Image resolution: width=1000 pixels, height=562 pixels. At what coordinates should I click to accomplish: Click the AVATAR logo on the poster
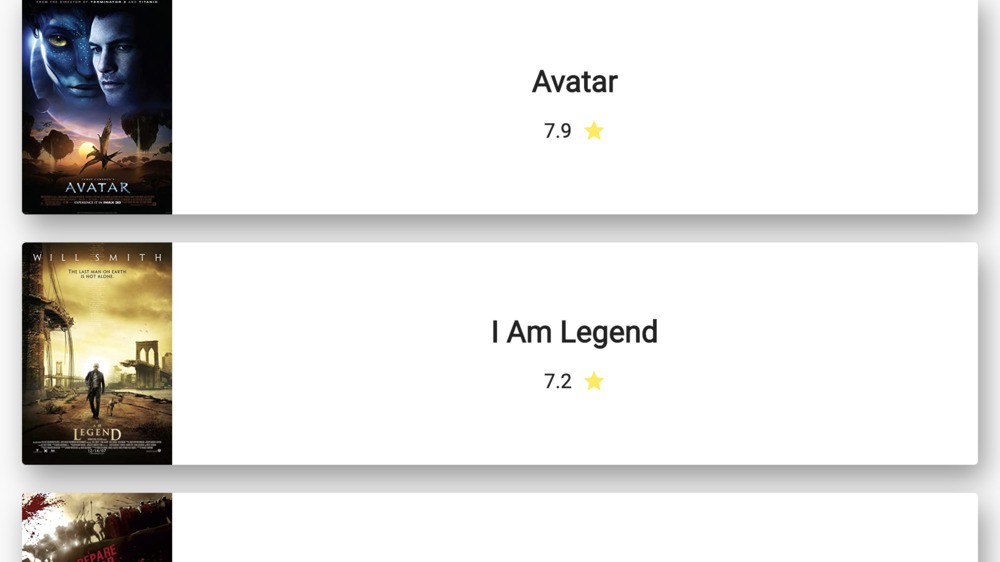pos(97,187)
